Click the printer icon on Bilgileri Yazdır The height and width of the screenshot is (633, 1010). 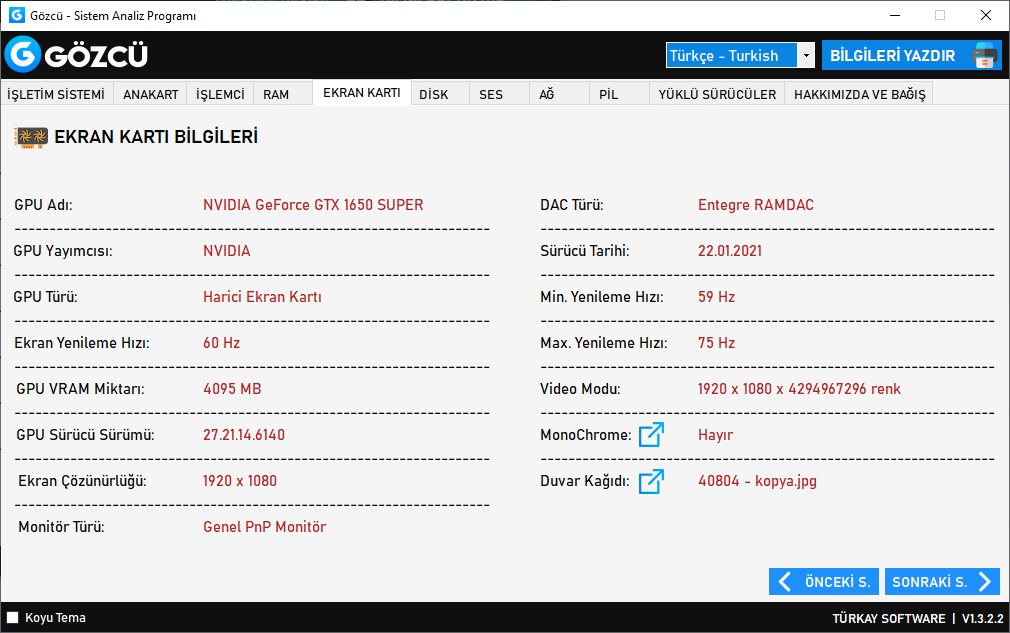point(985,55)
